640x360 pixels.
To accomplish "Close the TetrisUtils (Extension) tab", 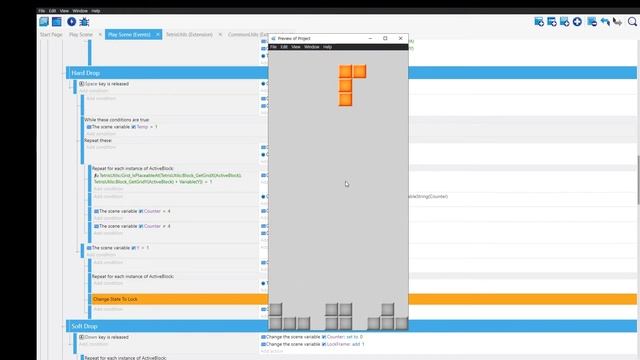I will pos(220,35).
